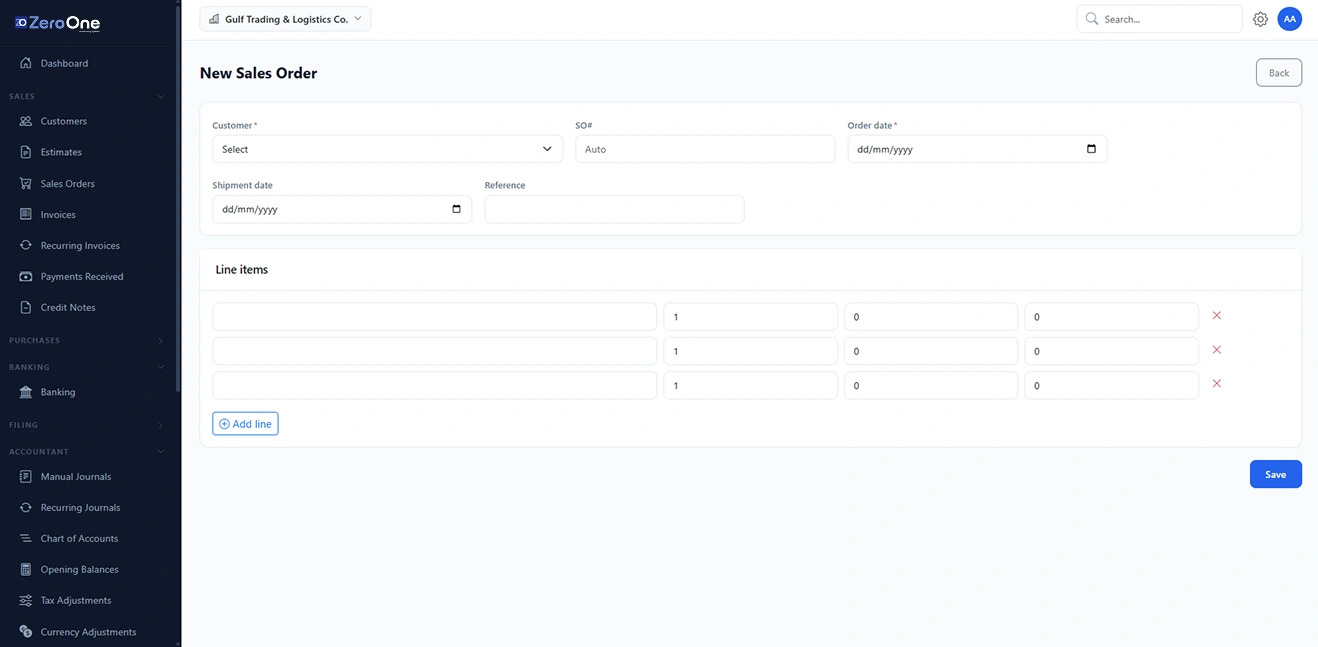1318x647 pixels.
Task: Open the Customer Select dropdown
Action: 387,149
